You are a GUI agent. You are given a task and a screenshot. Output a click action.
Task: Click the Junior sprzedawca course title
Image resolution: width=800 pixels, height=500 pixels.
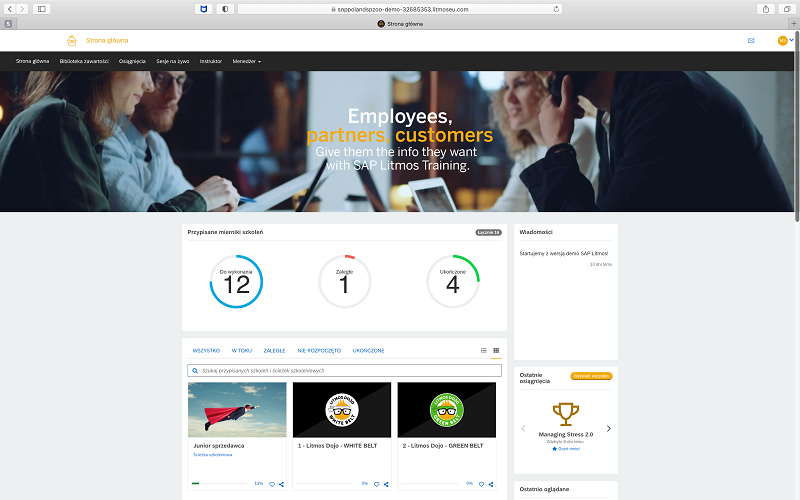(x=219, y=446)
